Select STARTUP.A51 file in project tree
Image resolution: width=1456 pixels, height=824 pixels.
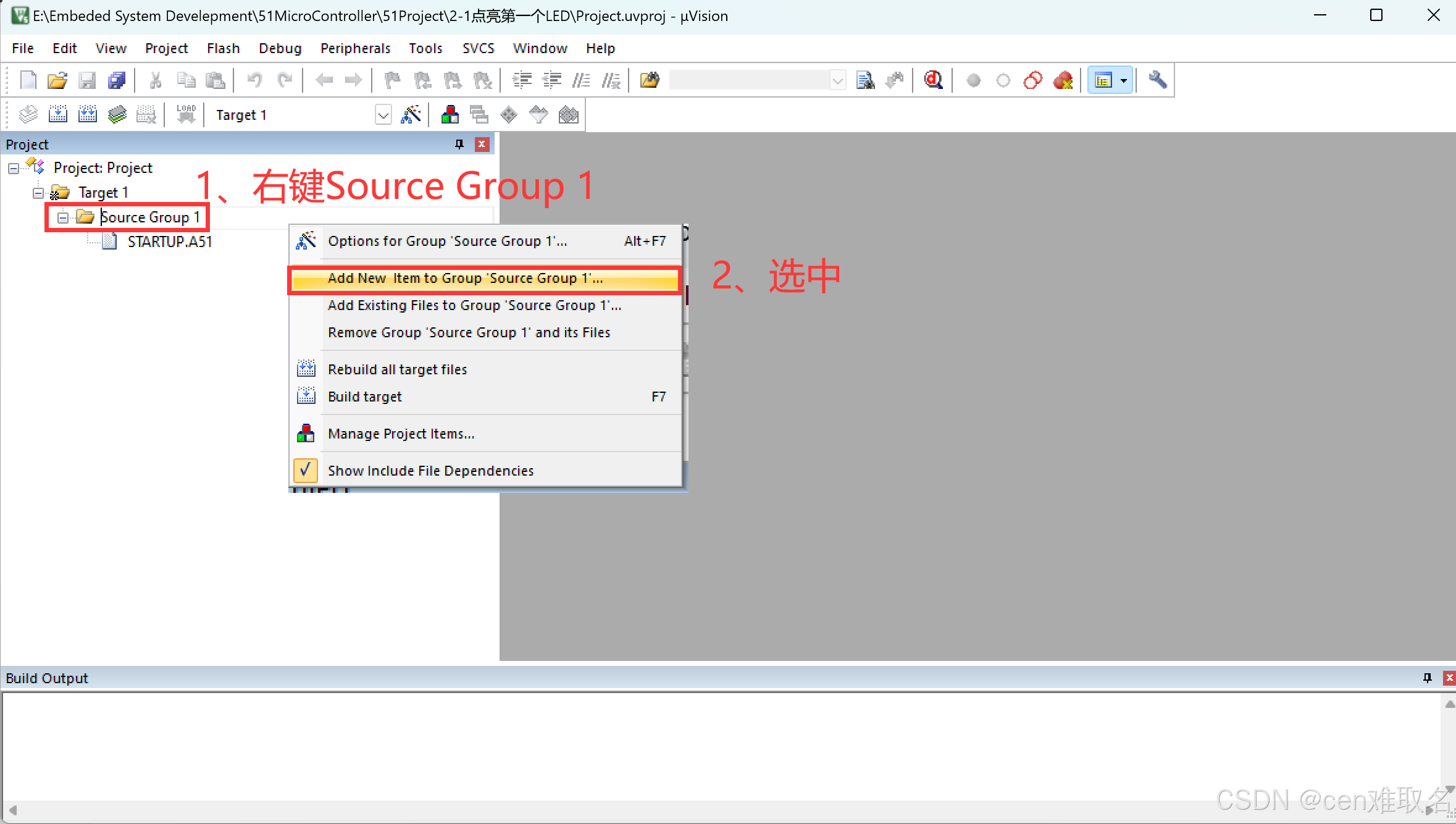coord(169,242)
